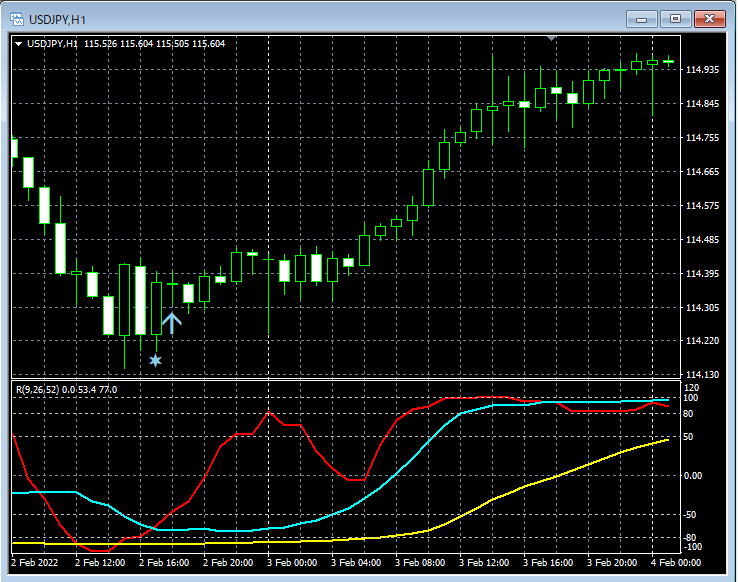Click the USDJPY chart window icon
The height and width of the screenshot is (582, 738).
coord(15,18)
